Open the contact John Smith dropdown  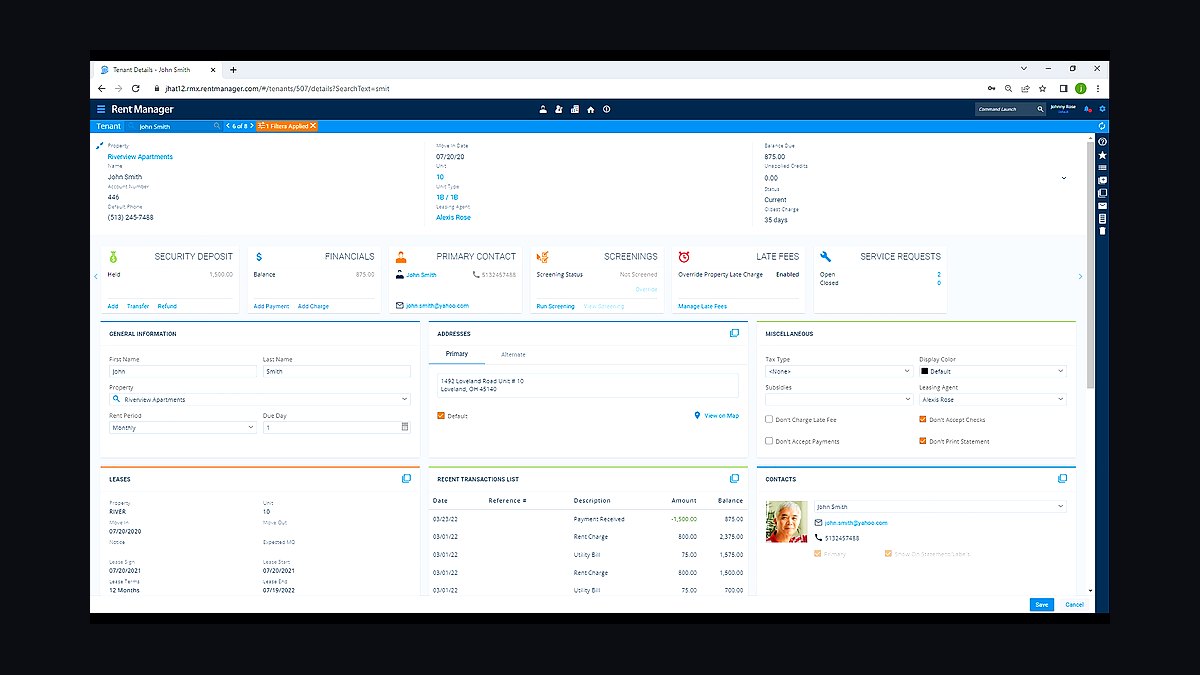(941, 507)
